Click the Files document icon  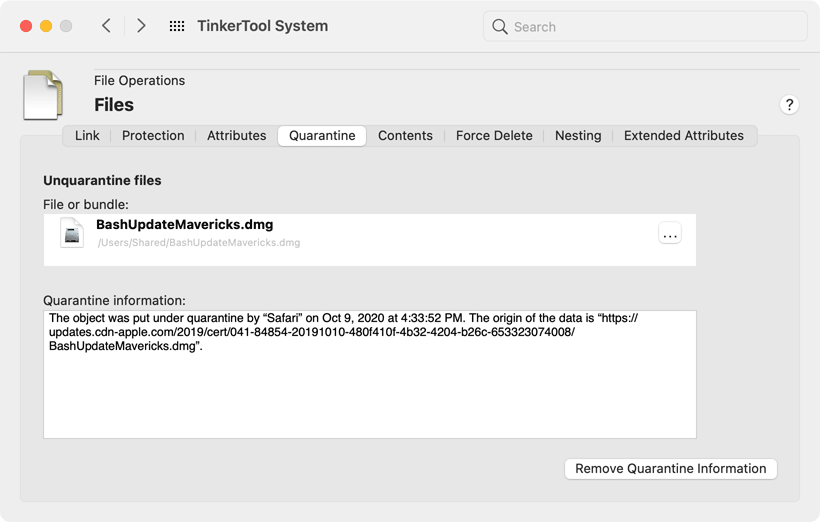click(43, 95)
